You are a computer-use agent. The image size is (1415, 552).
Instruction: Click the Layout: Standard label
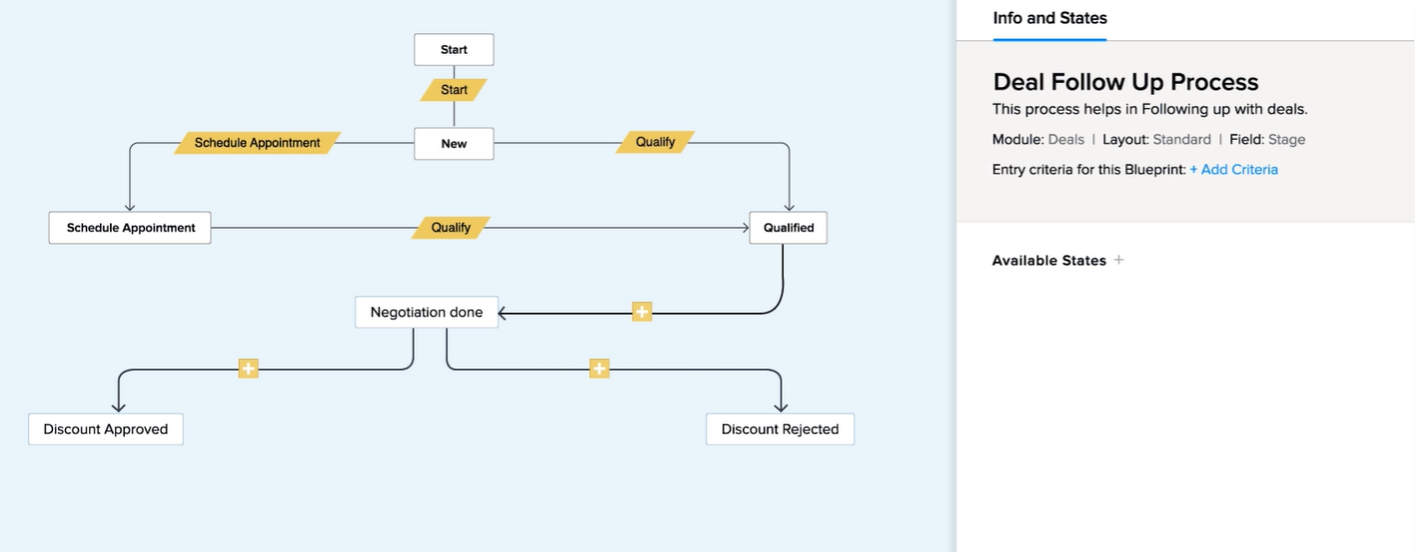(x=1157, y=139)
